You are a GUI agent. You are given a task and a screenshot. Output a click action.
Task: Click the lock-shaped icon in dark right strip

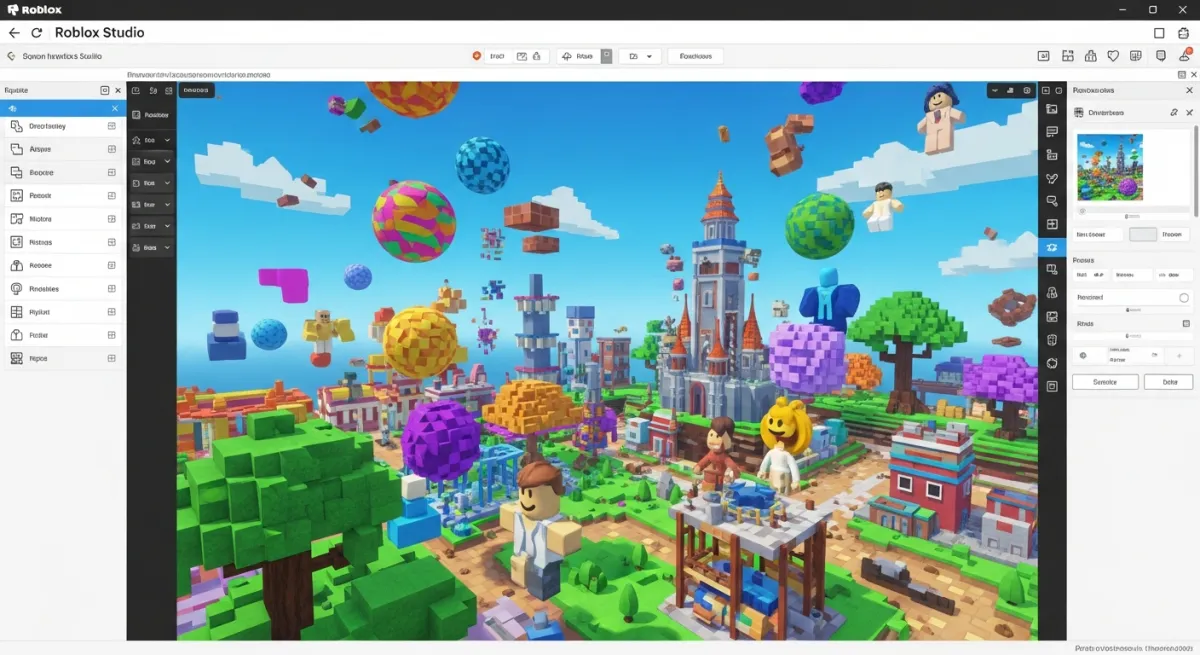click(1052, 293)
